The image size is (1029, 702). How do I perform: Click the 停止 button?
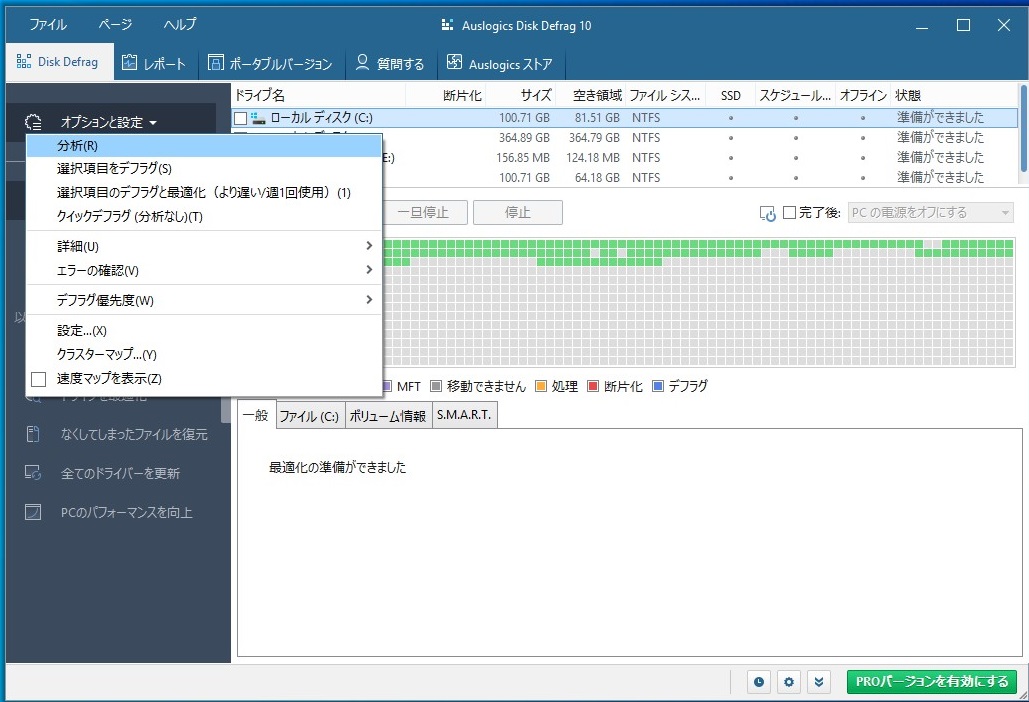518,213
